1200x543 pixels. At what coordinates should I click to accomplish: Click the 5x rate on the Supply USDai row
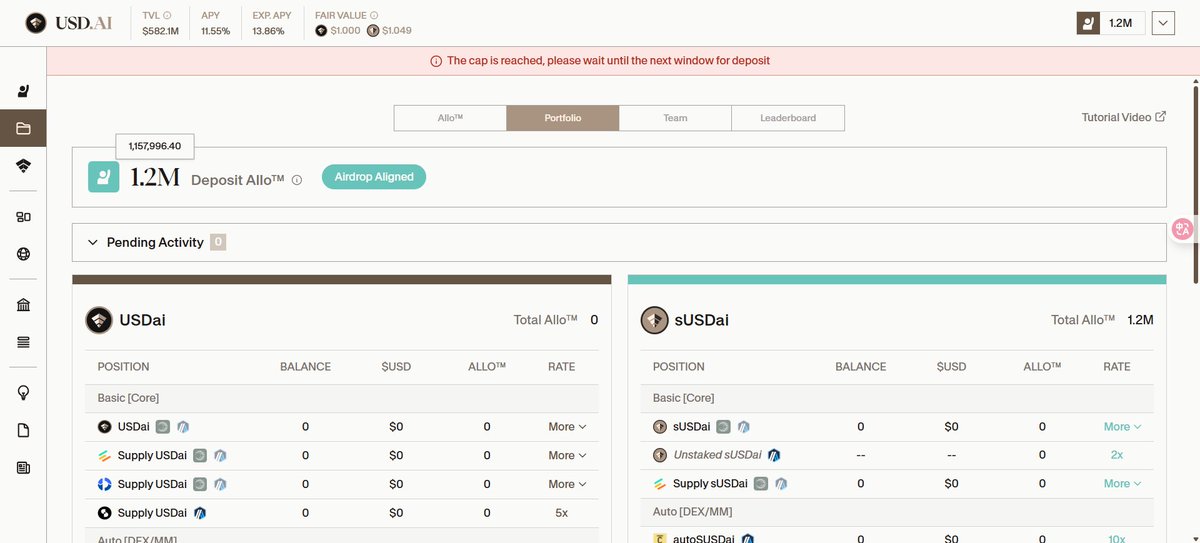(x=561, y=514)
